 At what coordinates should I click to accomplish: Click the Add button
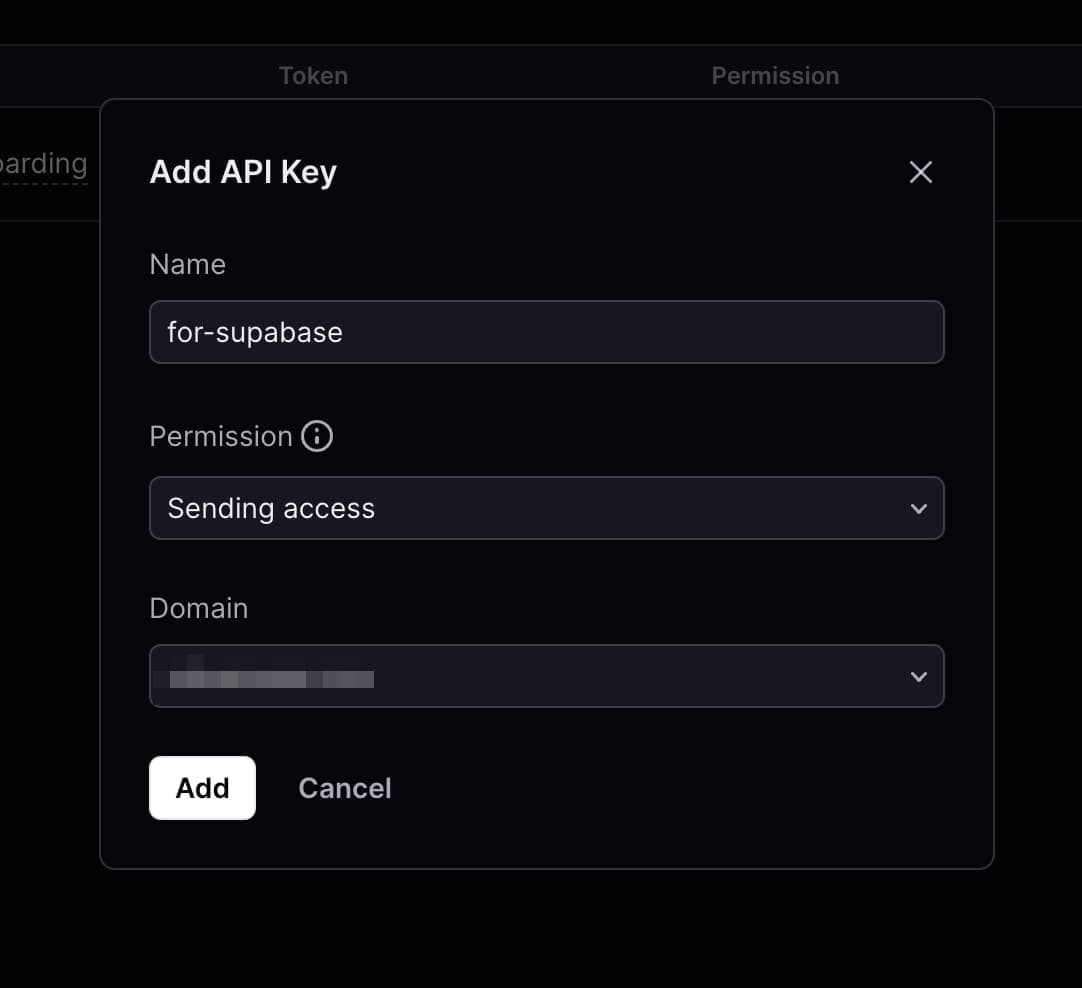[x=202, y=788]
